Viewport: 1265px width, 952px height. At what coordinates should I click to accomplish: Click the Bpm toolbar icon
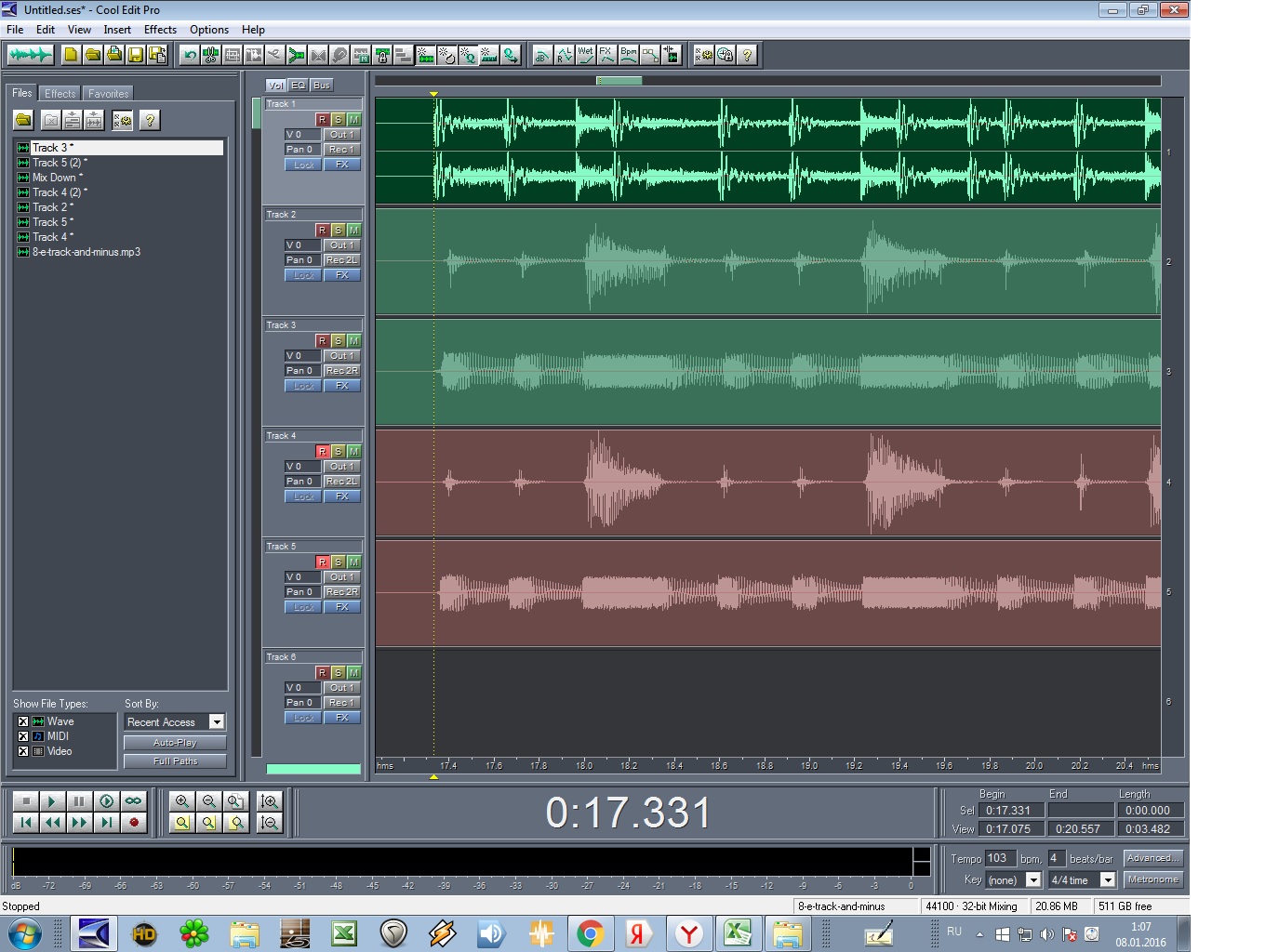pyautogui.click(x=629, y=55)
